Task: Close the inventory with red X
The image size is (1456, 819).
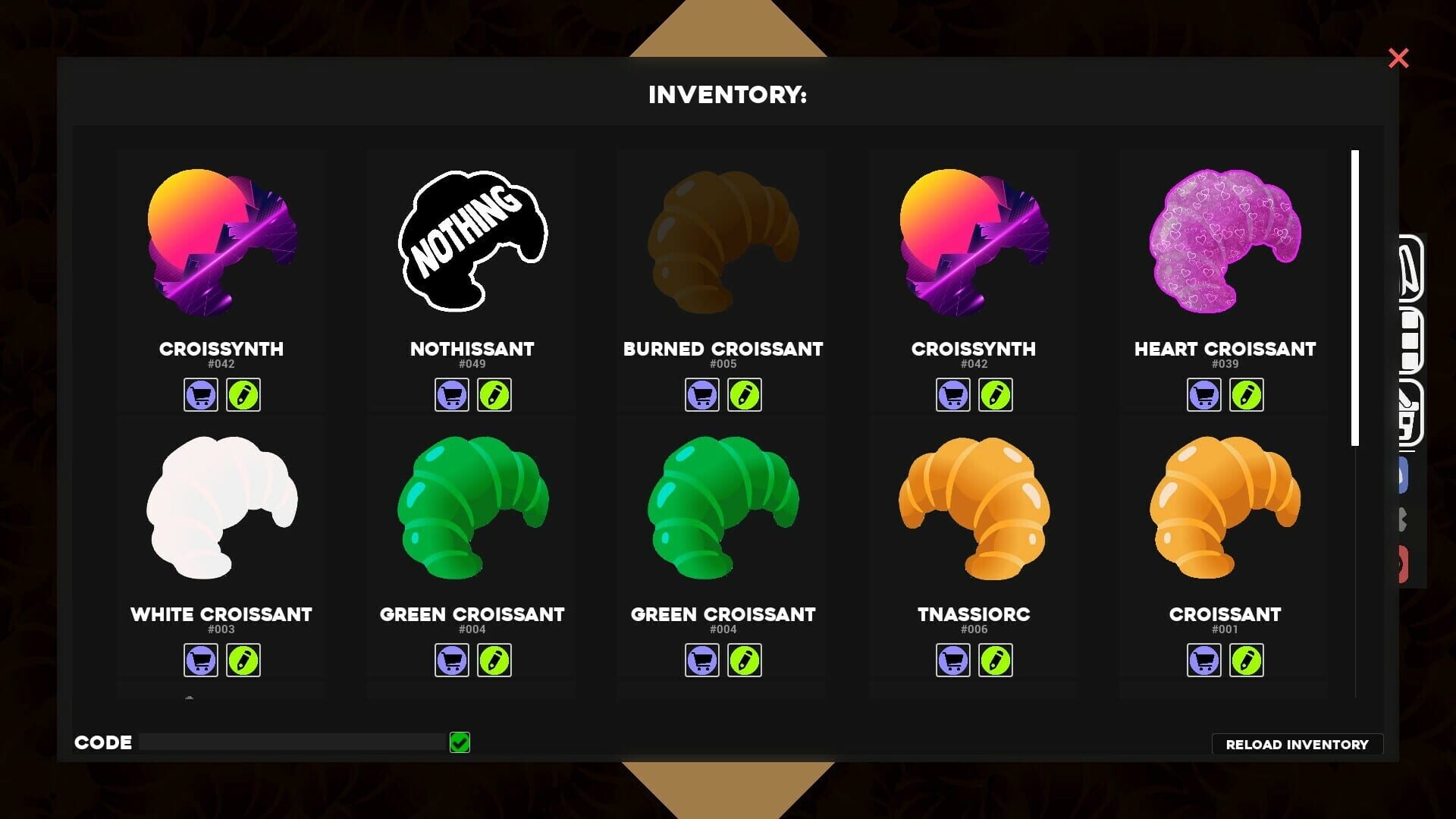Action: [x=1398, y=58]
